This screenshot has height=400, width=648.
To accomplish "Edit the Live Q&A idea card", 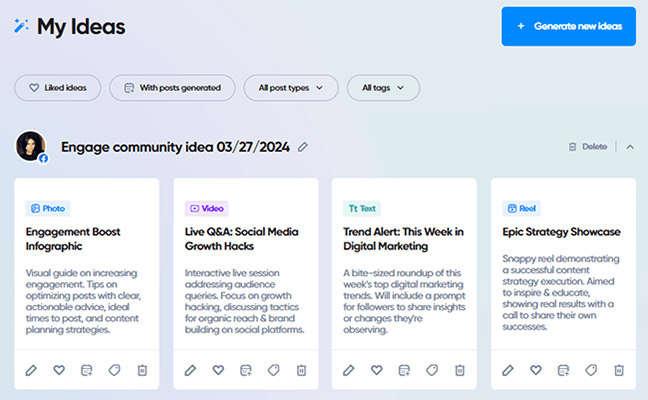I will click(x=191, y=370).
